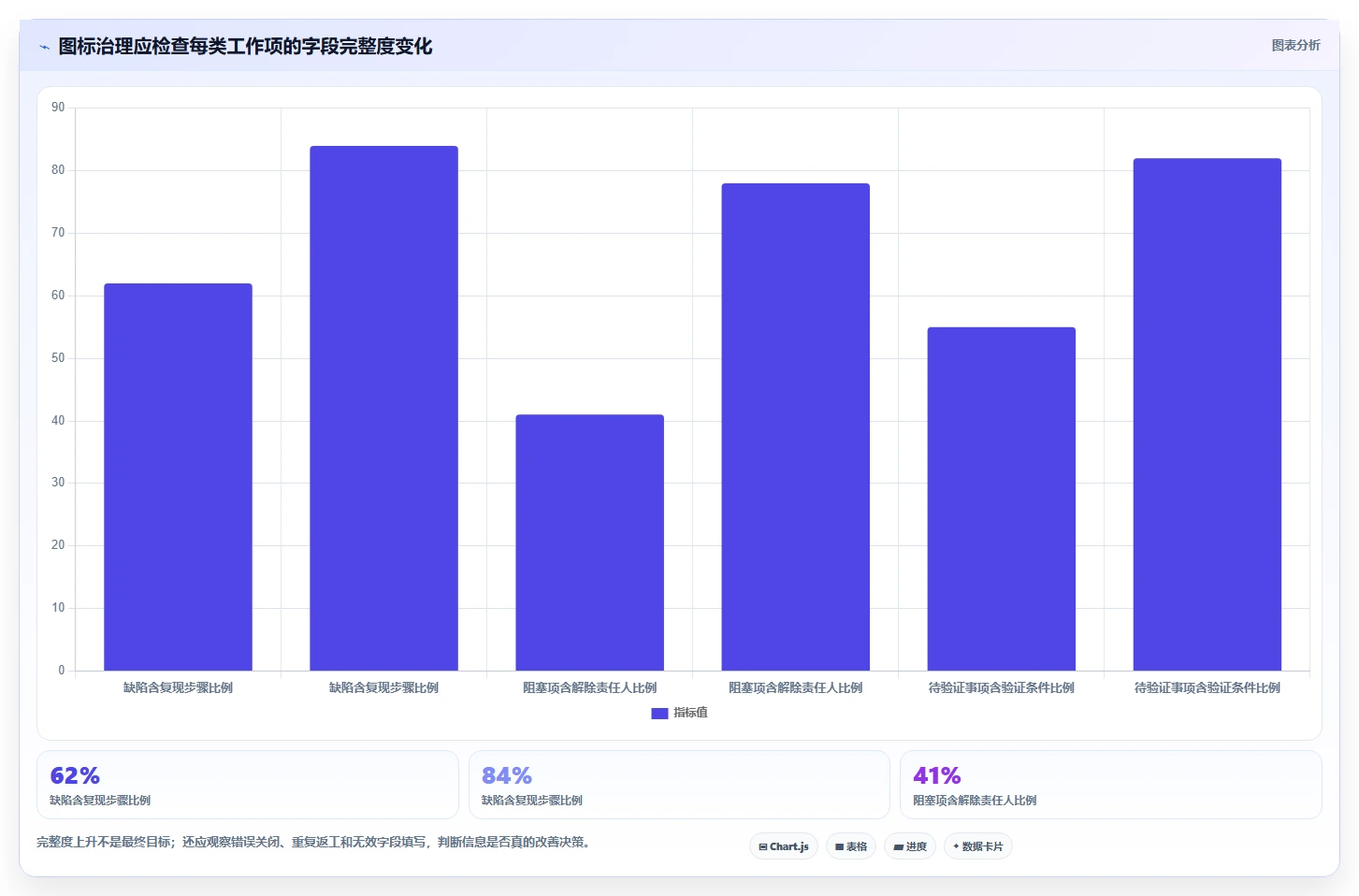Click the blue 指标值 legend color box
Image resolution: width=1359 pixels, height=896 pixels.
659,714
